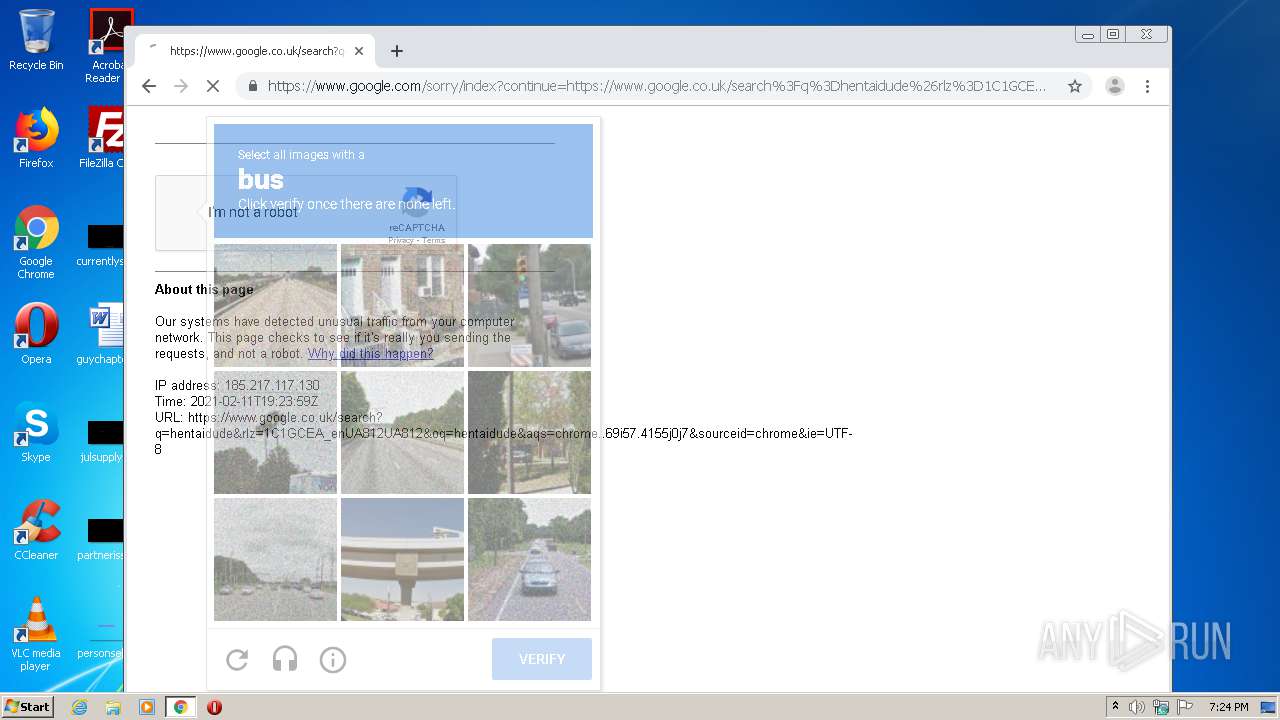Click the site lock icon
The image size is (1280, 720).
coord(252,86)
